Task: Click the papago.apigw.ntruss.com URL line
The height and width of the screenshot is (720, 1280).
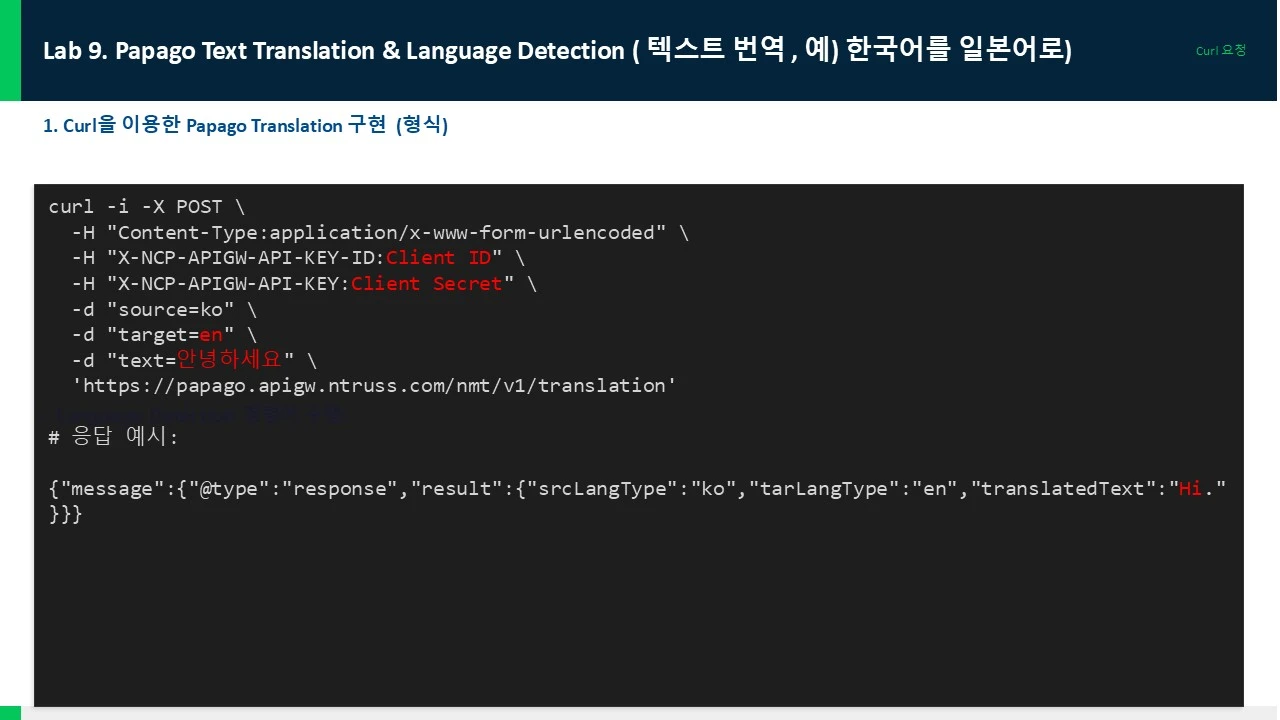Action: [x=374, y=386]
